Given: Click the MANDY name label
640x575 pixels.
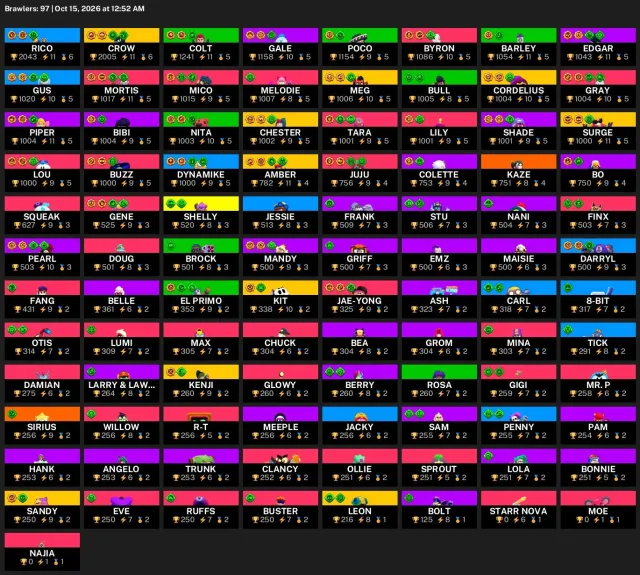Looking at the screenshot, I should [x=280, y=259].
